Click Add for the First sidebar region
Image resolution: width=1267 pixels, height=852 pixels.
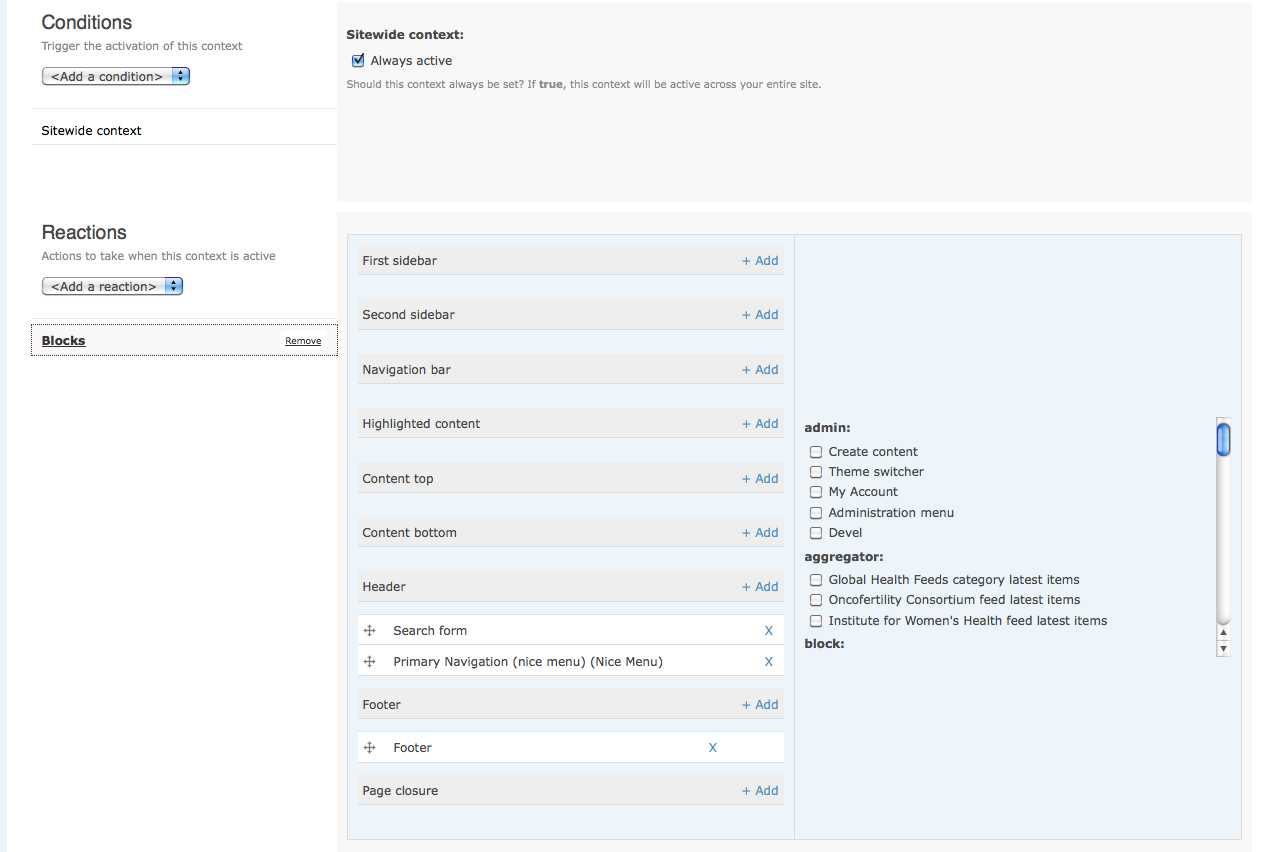[760, 261]
